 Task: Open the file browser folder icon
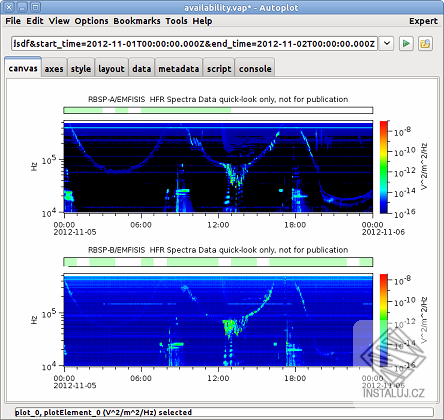[x=425, y=44]
